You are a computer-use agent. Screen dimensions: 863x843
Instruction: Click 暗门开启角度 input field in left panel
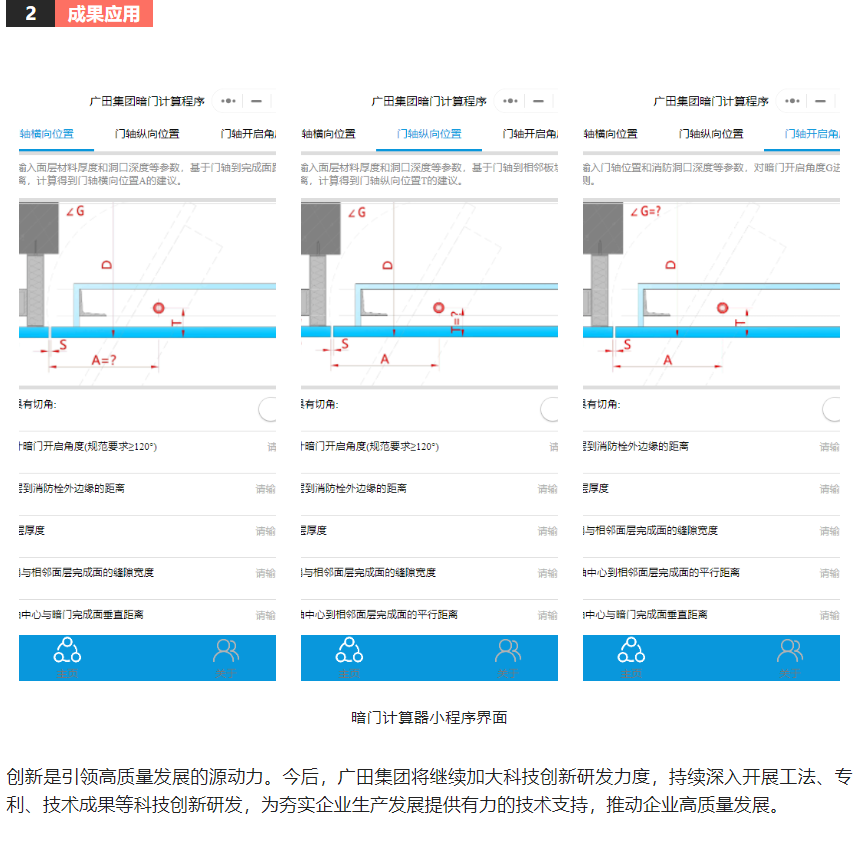pyautogui.click(x=270, y=447)
